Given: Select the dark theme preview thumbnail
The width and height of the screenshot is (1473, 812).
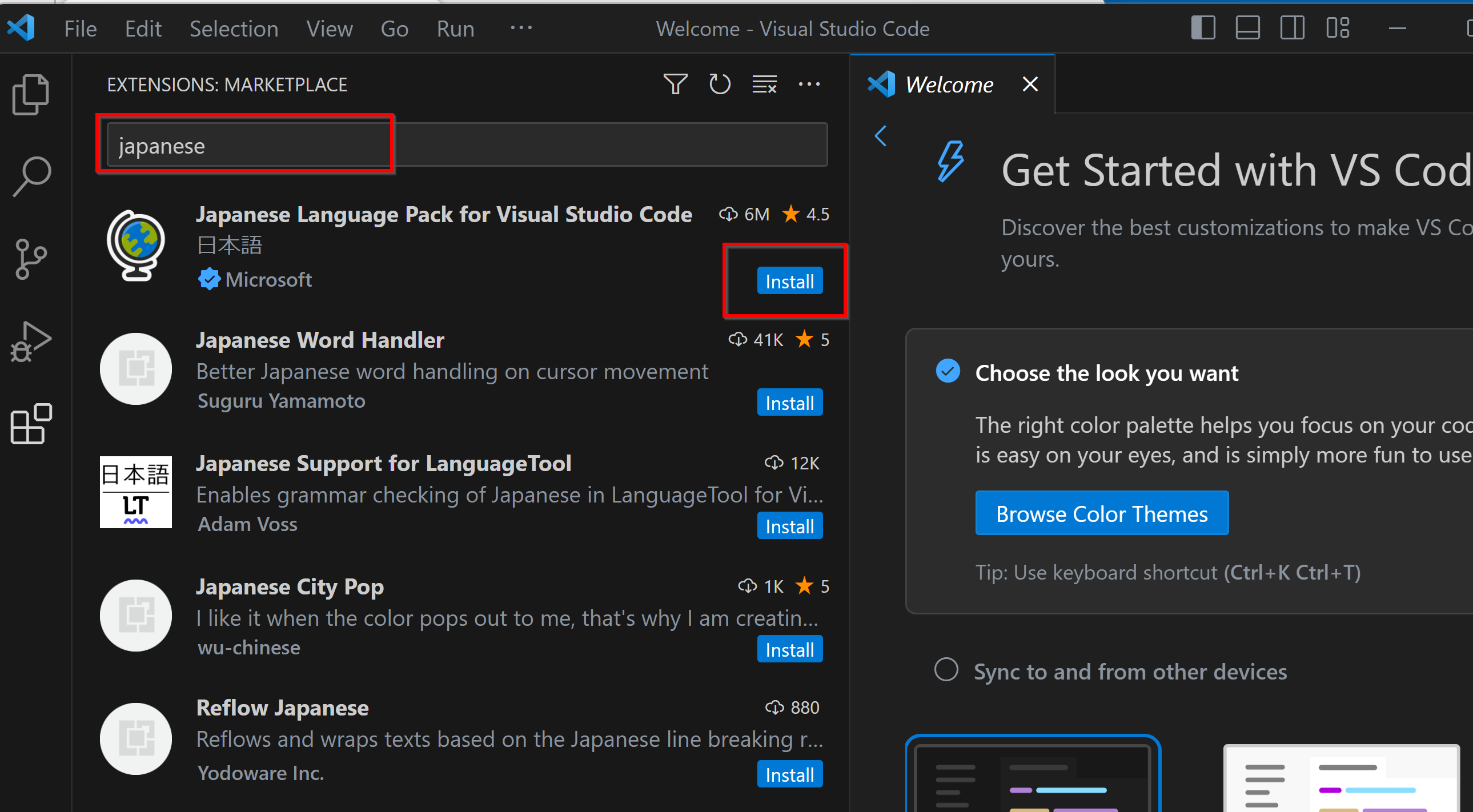Looking at the screenshot, I should pos(1033,774).
